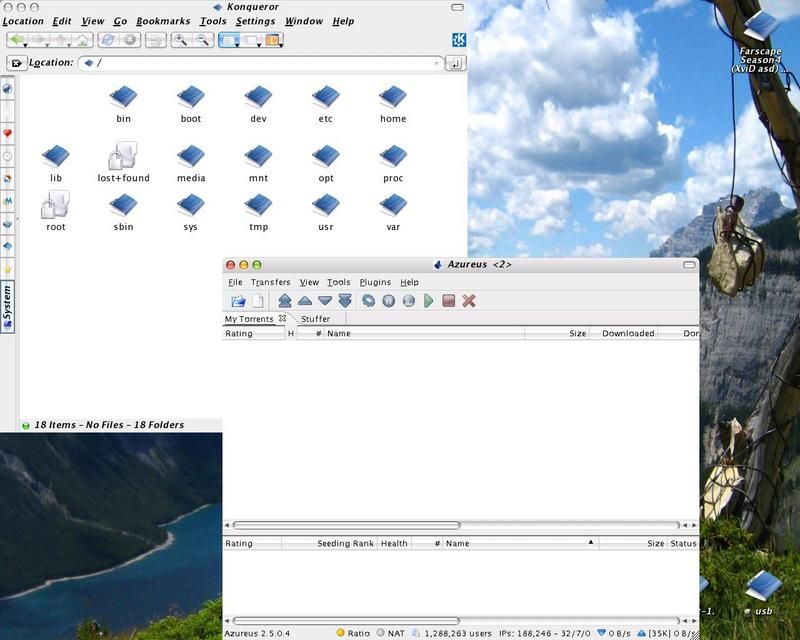Open the view-mode button dropdown arrow
The width and height of the screenshot is (800, 640).
[238, 46]
